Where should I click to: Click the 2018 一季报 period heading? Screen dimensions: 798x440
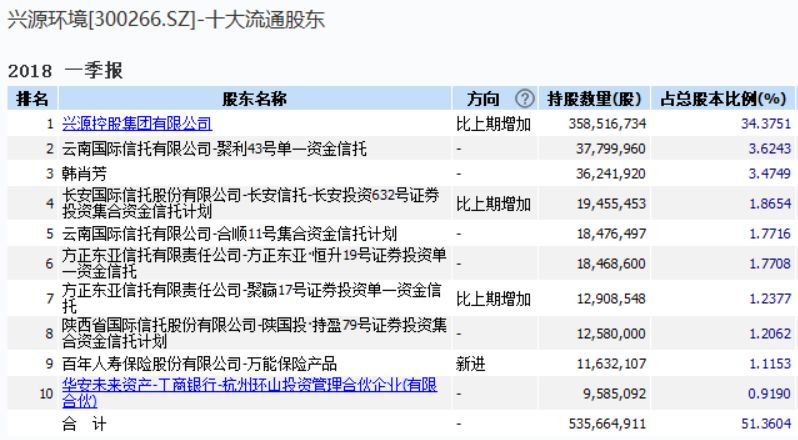coord(65,70)
